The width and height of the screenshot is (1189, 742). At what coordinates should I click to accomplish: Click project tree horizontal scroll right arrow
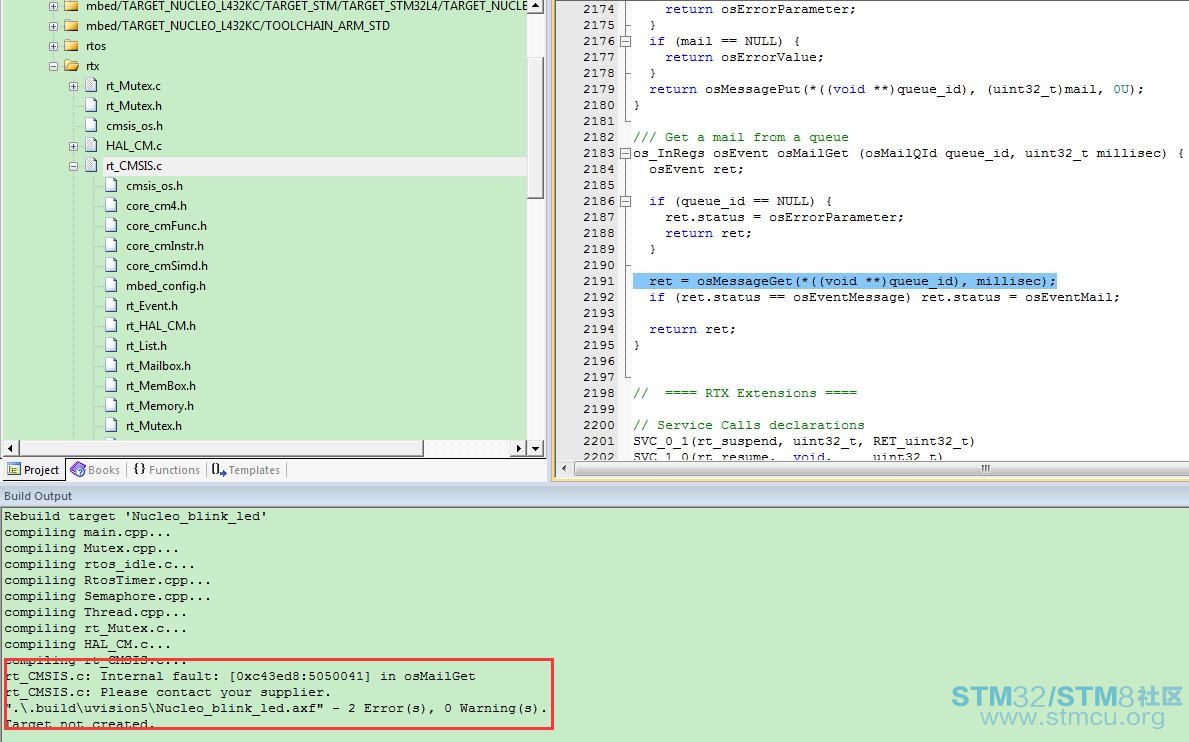[x=519, y=448]
